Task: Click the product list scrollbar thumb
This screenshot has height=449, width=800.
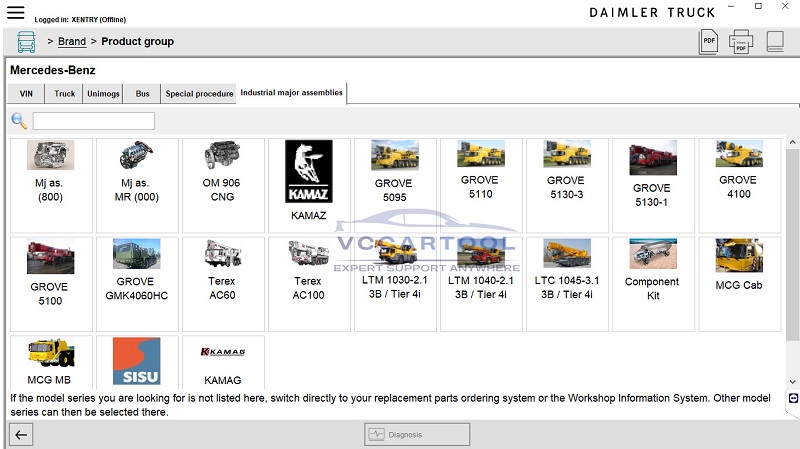Action: (792, 245)
